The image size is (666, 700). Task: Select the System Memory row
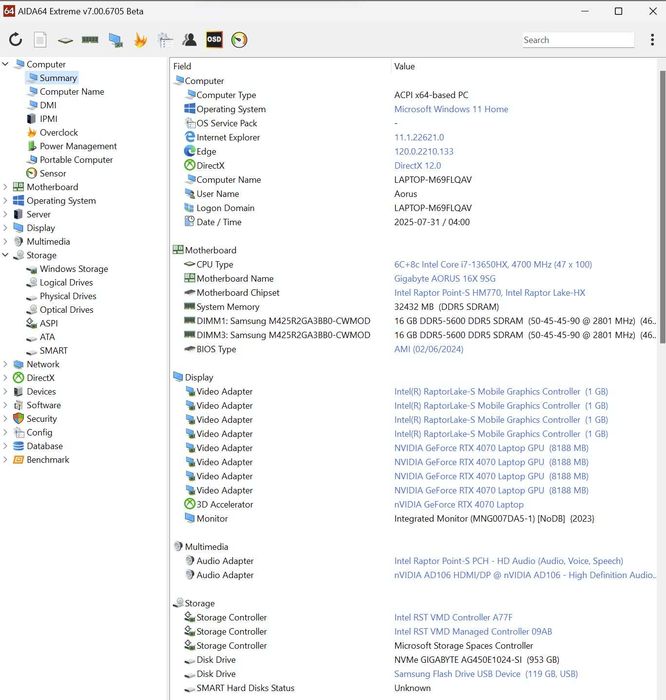pyautogui.click(x=414, y=307)
